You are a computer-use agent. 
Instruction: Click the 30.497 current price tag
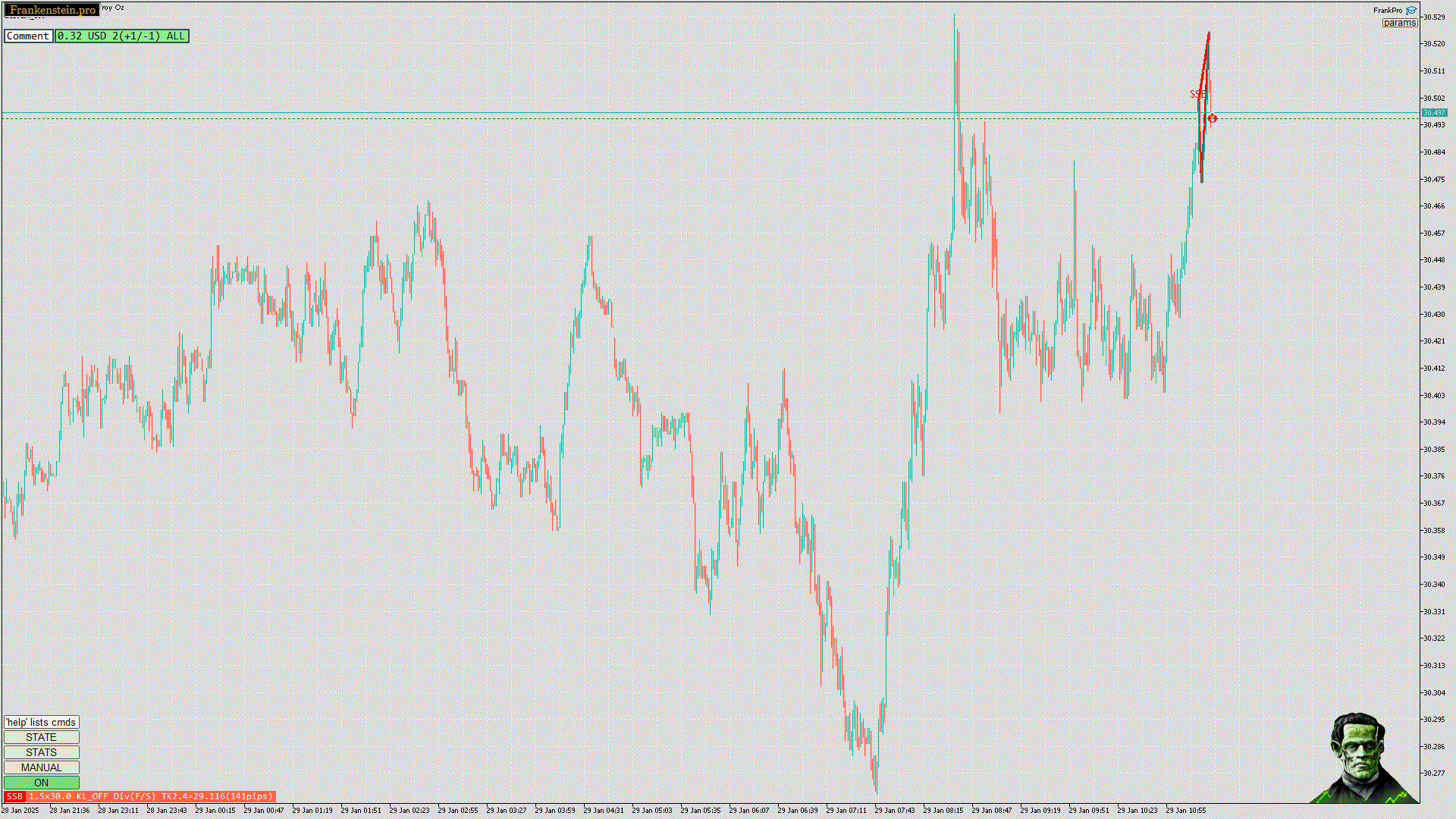tap(1434, 113)
